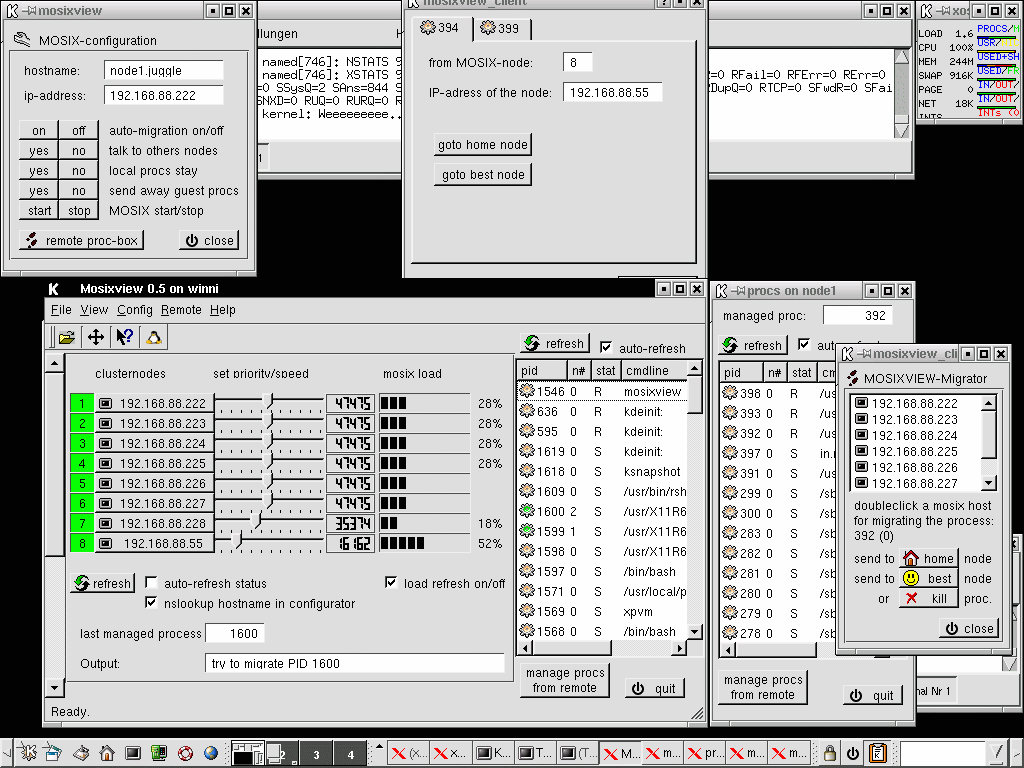Click the right arrow of the process list scrollbar
This screenshot has width=1024, height=768.
click(x=680, y=648)
